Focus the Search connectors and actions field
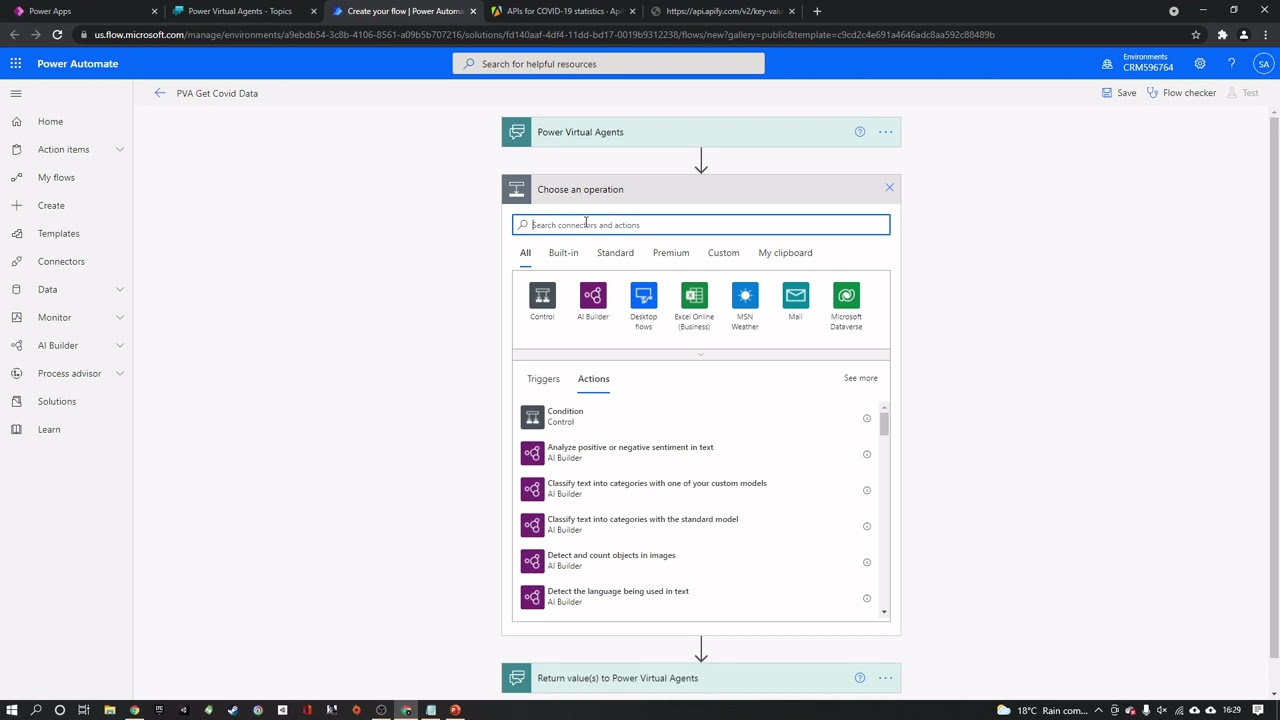This screenshot has width=1280, height=720. coord(701,225)
